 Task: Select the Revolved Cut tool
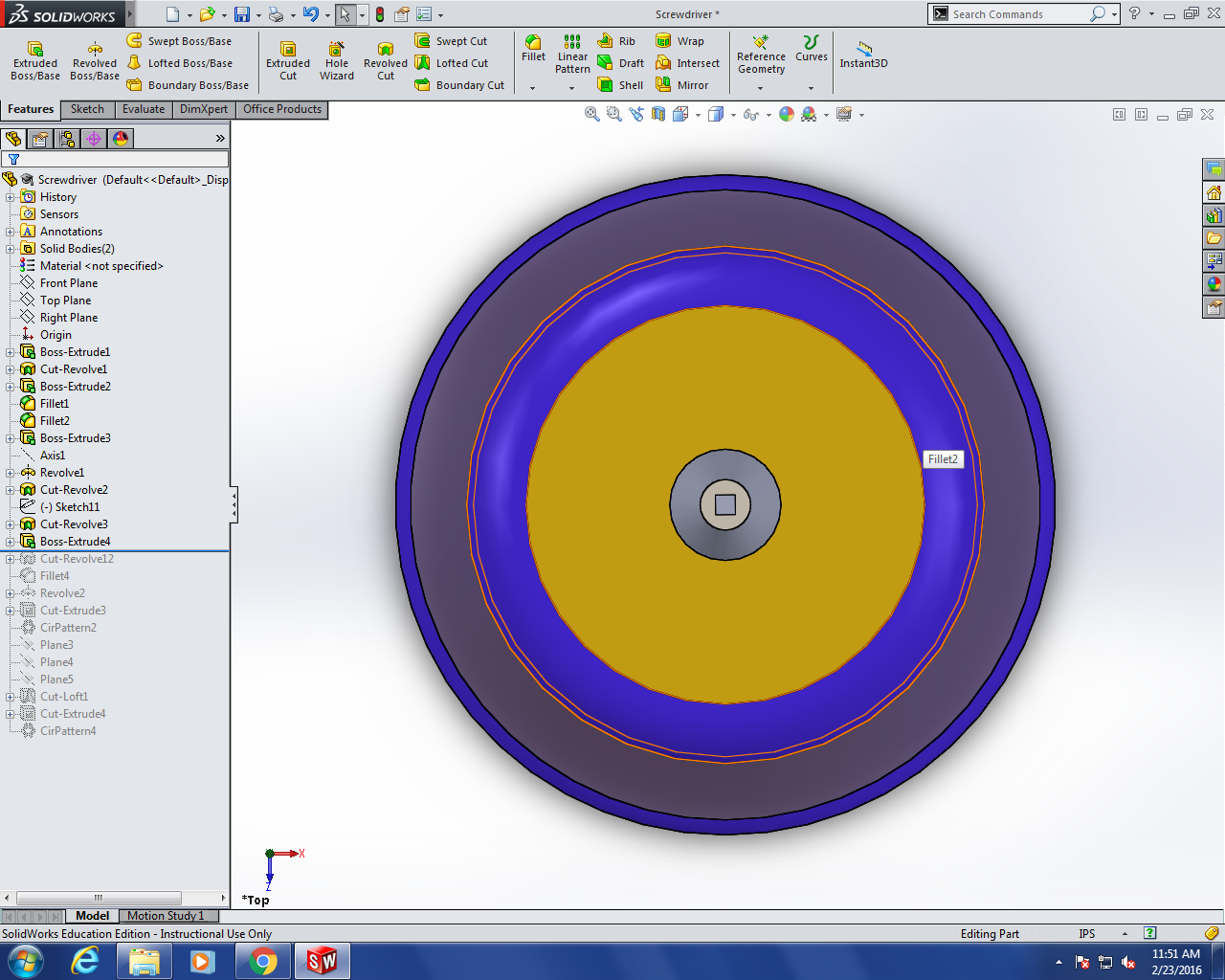click(x=386, y=61)
